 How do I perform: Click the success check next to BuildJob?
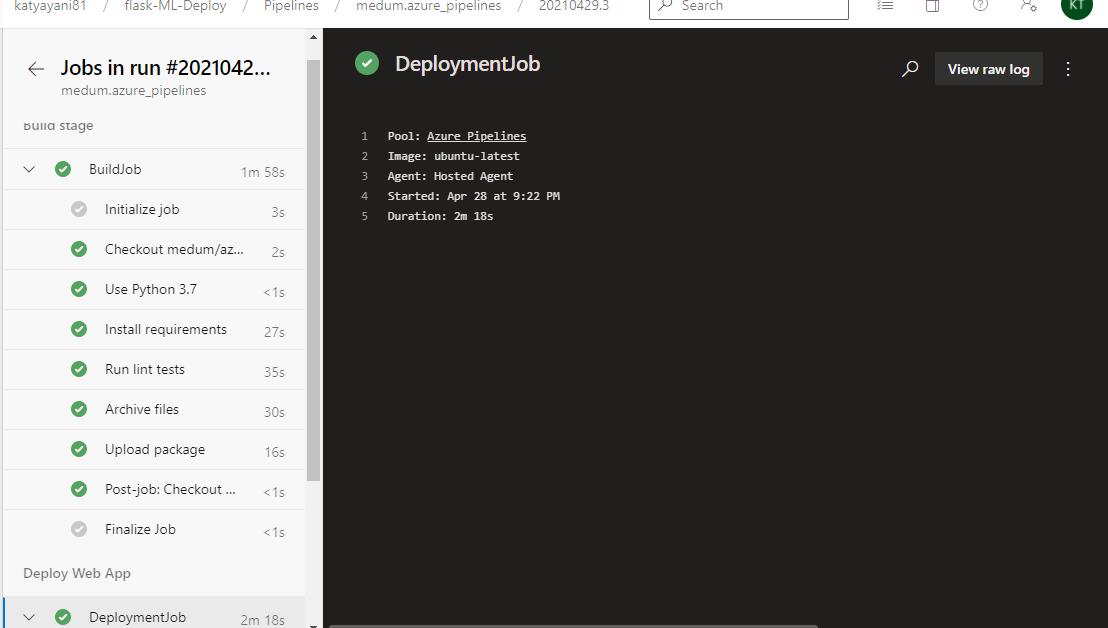(x=63, y=169)
